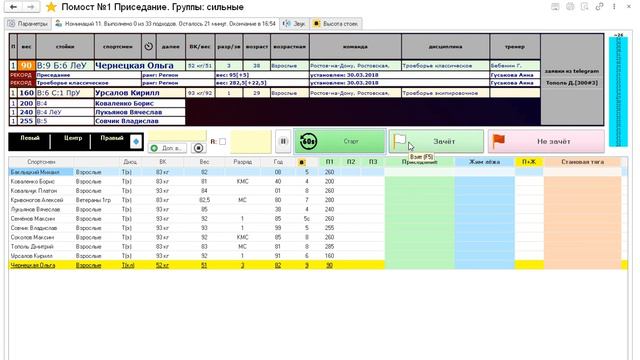Go forward with the right arrow button

[31, 7]
